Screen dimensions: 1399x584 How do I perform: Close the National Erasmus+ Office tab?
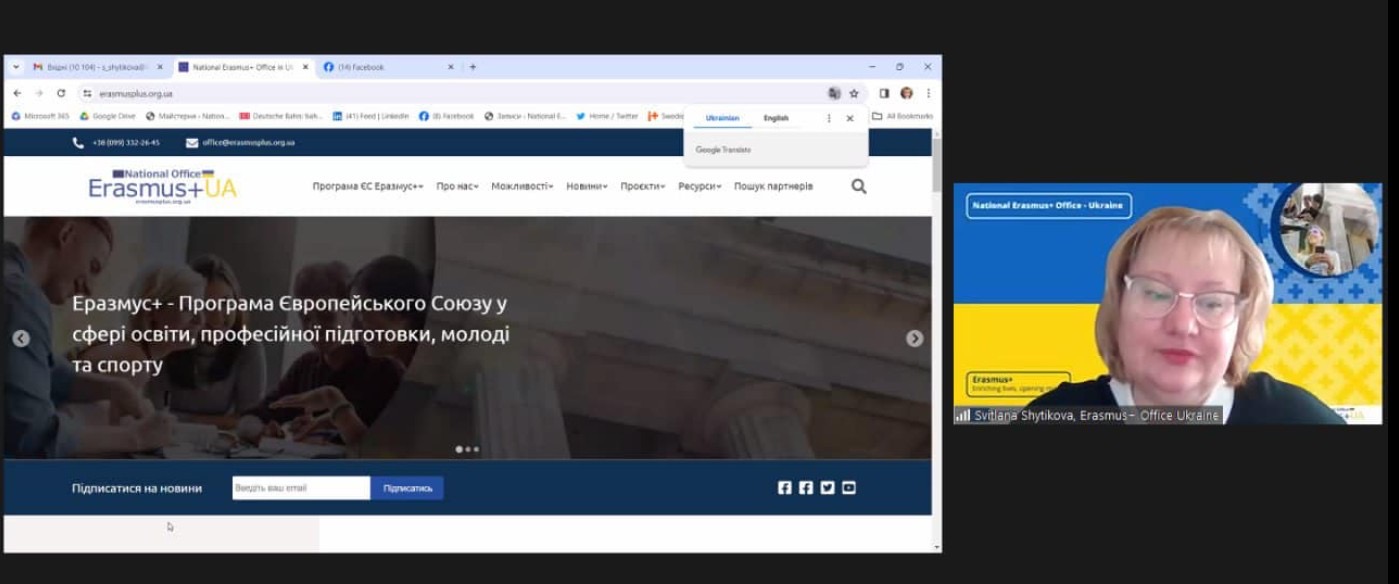click(306, 67)
